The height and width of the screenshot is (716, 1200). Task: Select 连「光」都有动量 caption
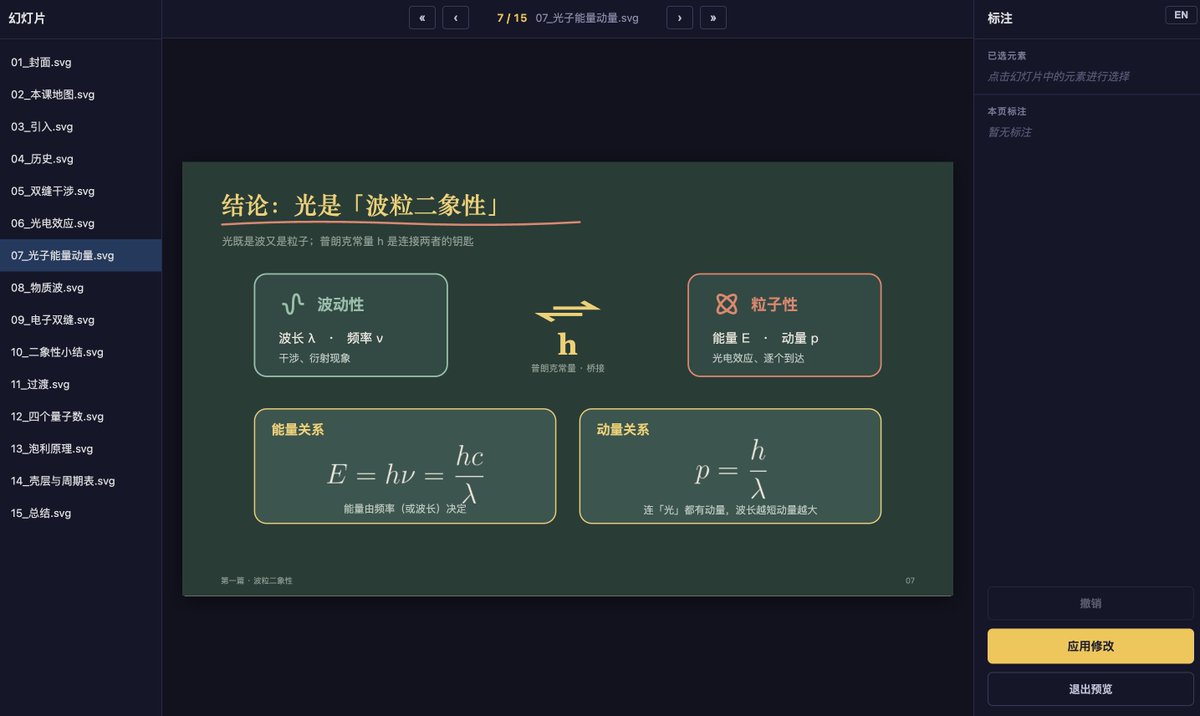(x=731, y=510)
